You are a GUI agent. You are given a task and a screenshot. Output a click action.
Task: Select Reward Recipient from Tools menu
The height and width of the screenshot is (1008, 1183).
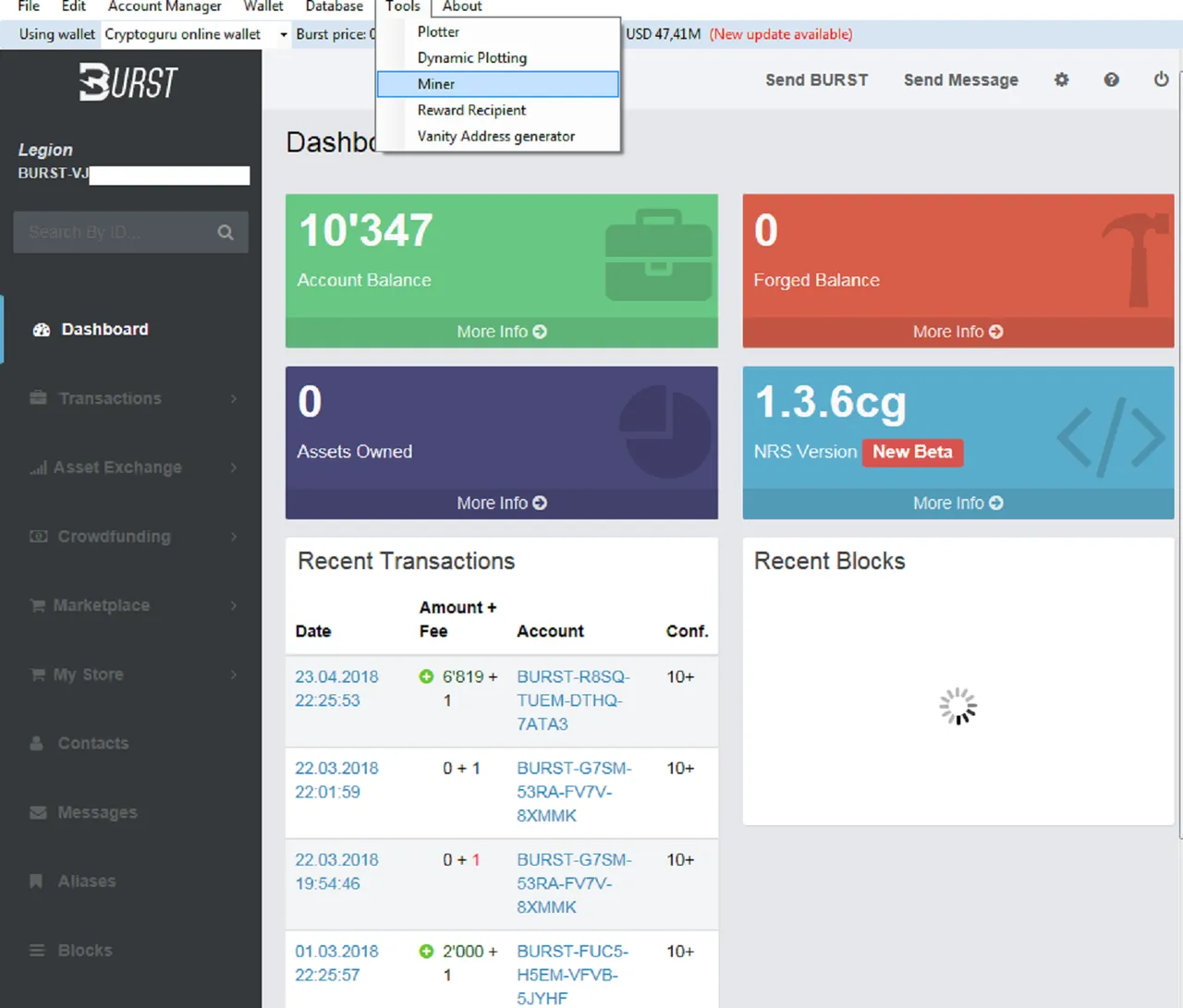click(498, 110)
